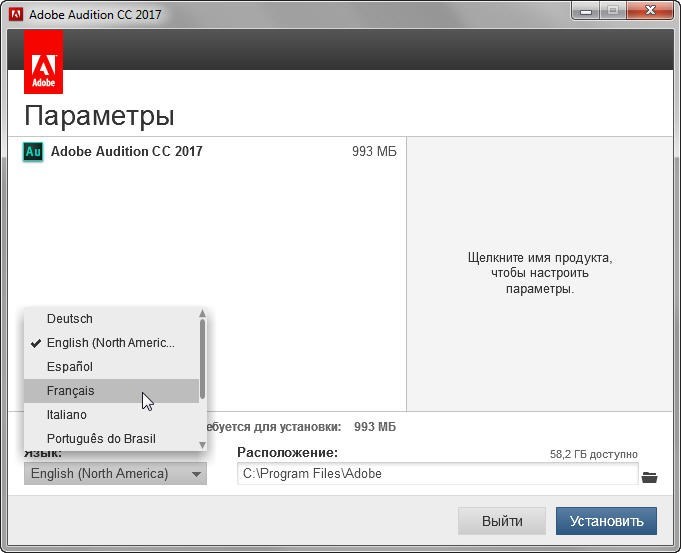Click the 993 МБ product size

click(x=374, y=152)
